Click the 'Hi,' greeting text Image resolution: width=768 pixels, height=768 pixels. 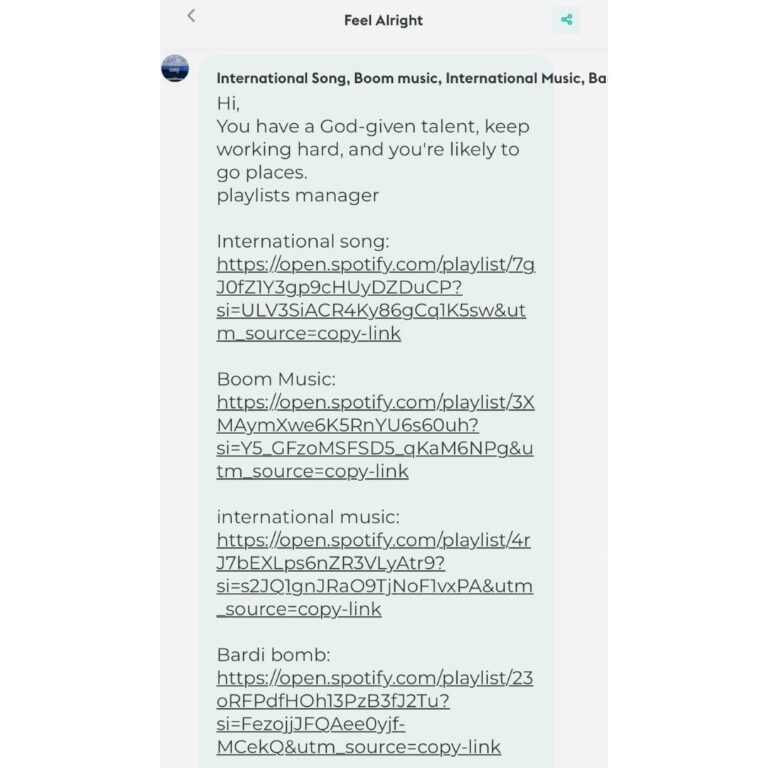[x=228, y=104]
